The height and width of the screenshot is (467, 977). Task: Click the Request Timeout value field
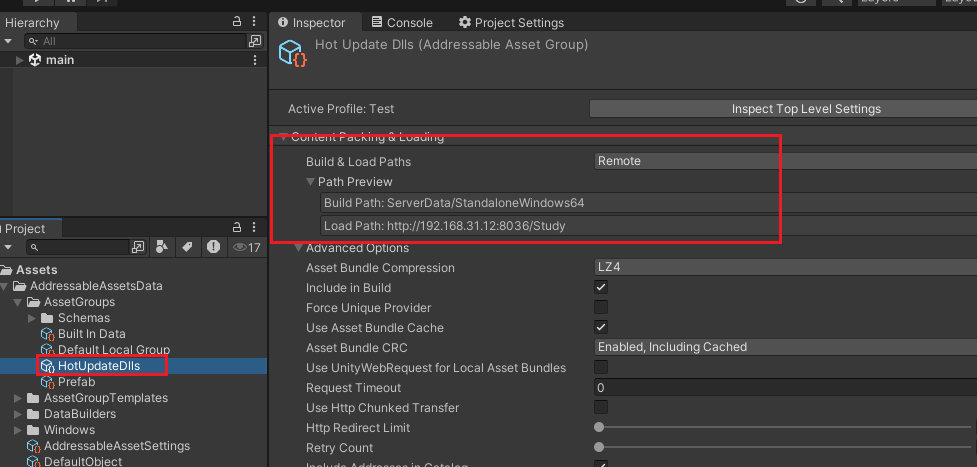pos(785,387)
